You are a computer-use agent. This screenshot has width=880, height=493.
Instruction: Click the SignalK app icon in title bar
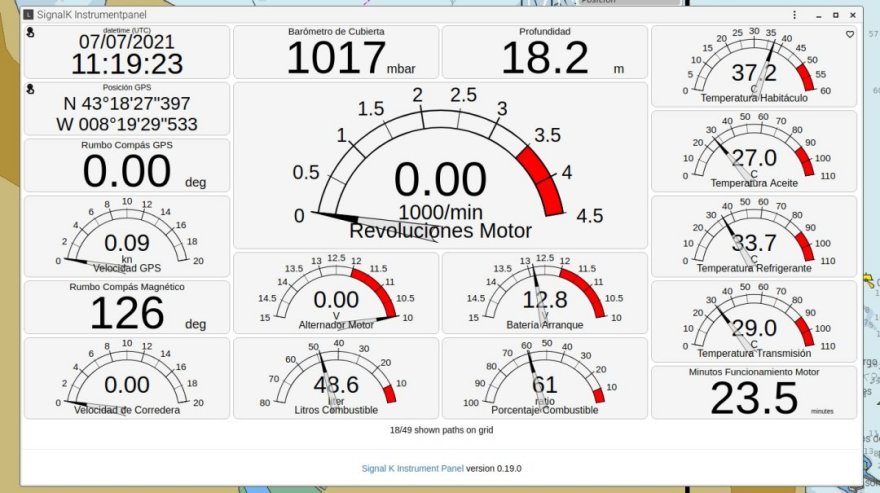tap(27, 16)
